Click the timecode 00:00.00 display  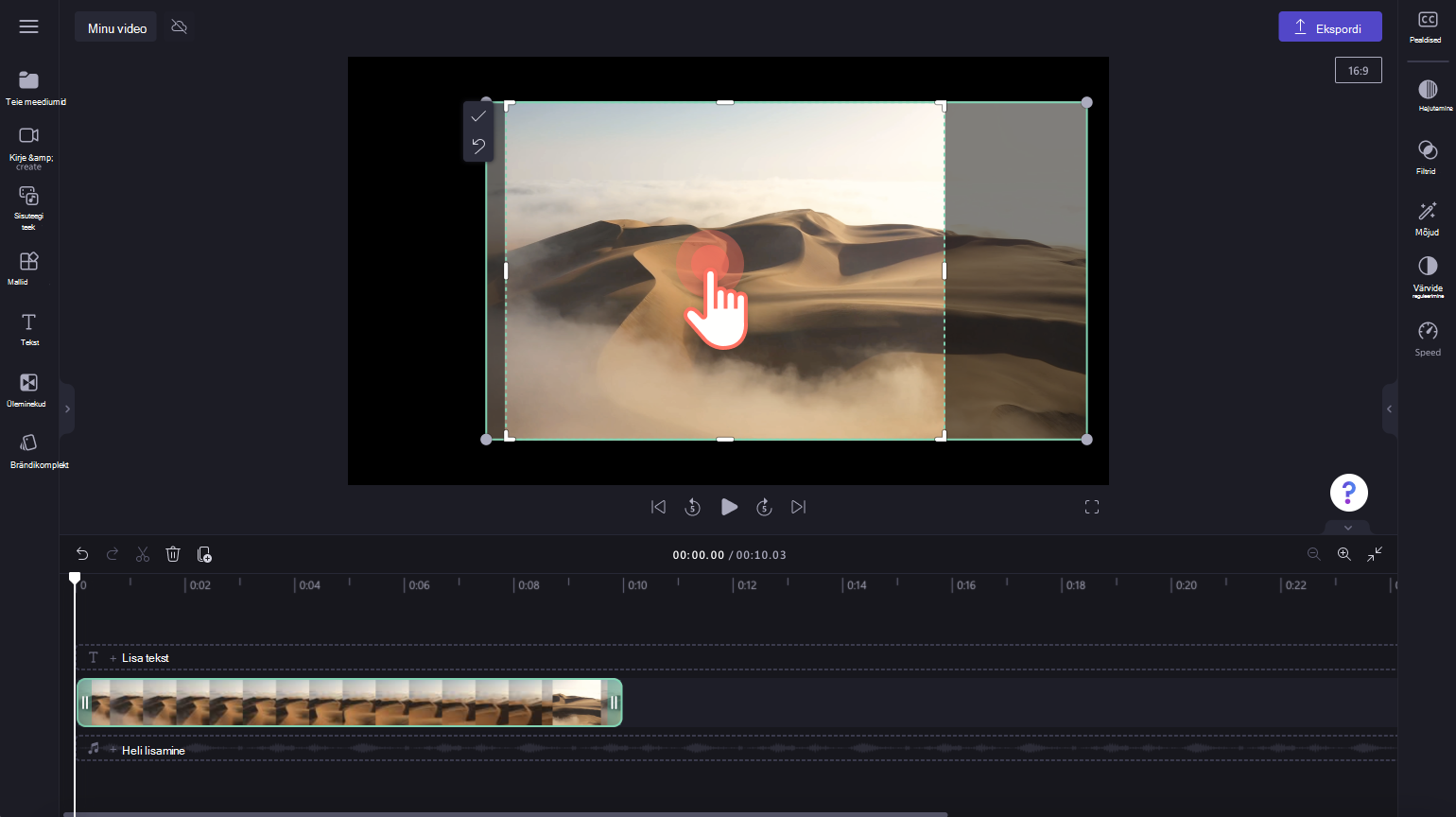point(698,555)
